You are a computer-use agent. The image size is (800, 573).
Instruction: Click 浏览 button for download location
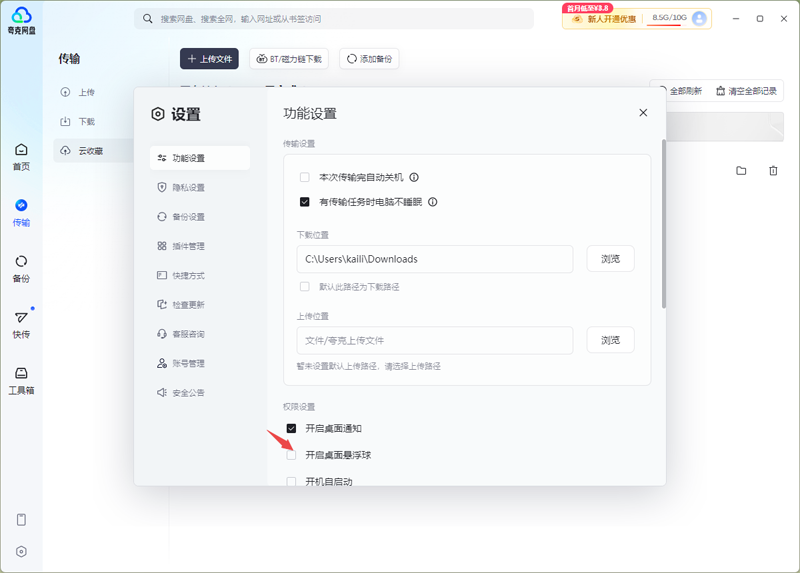(610, 259)
